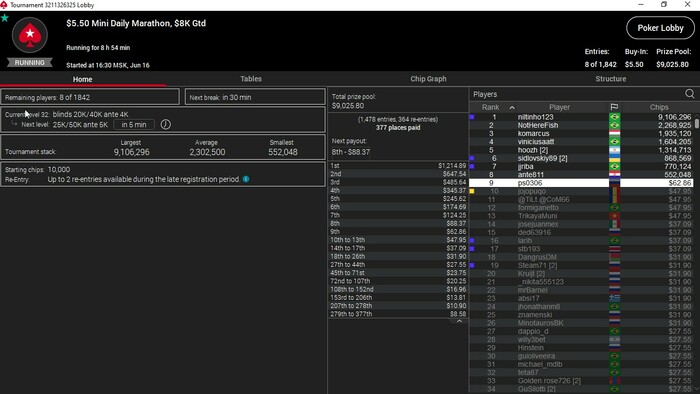The image size is (700, 394).
Task: Click the Ukraine flag beside sidlovskiy89
Action: coord(615,158)
